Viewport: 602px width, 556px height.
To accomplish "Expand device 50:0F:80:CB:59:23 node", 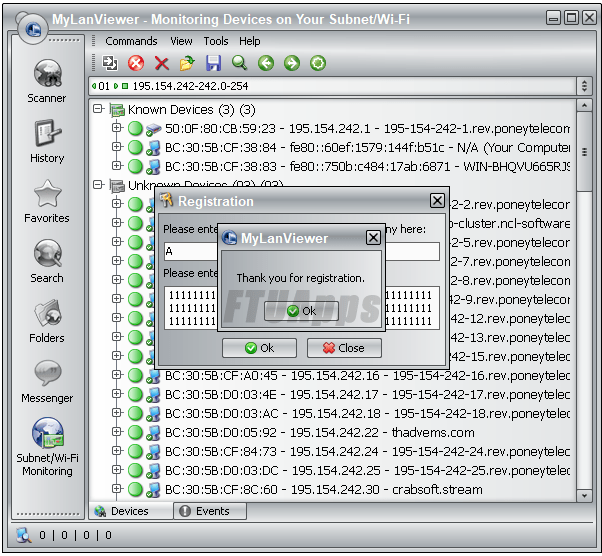I will click(117, 128).
